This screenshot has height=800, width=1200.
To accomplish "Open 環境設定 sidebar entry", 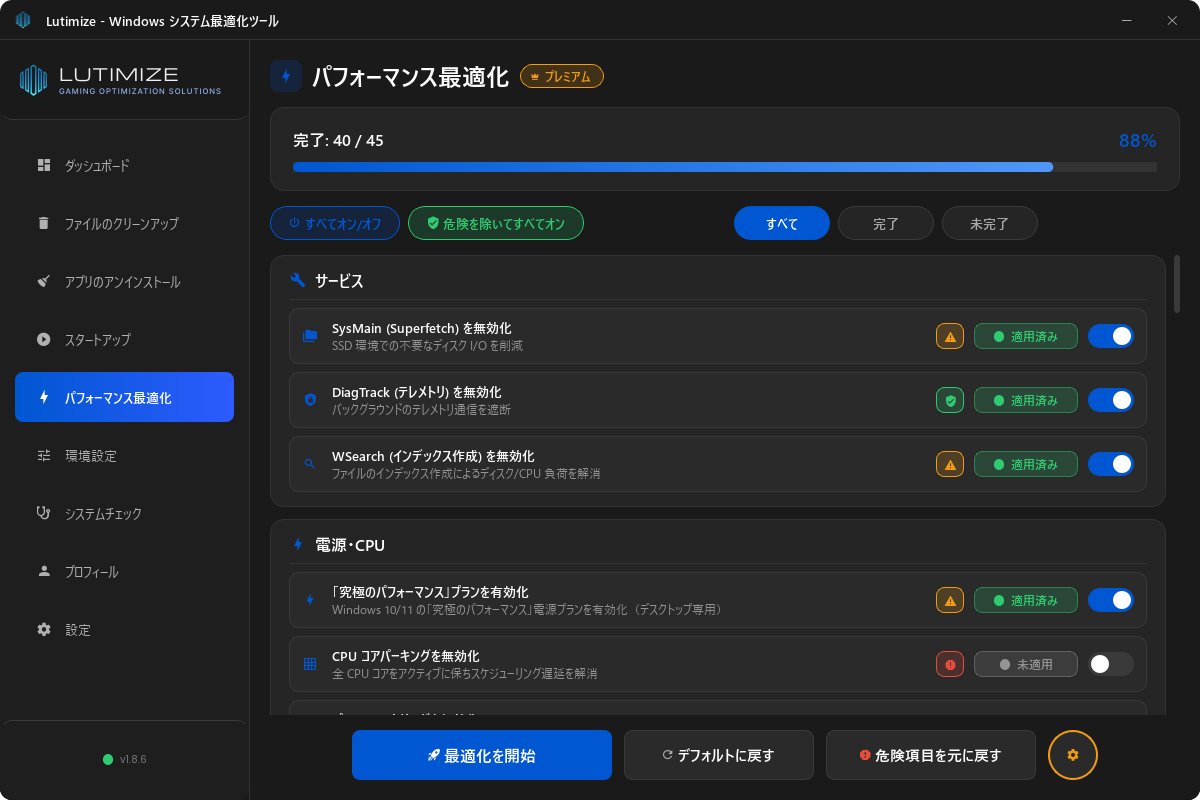I will click(124, 456).
